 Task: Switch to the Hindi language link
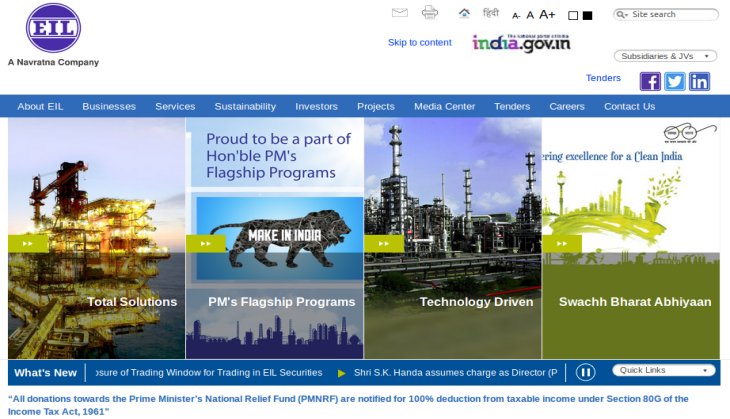(491, 13)
